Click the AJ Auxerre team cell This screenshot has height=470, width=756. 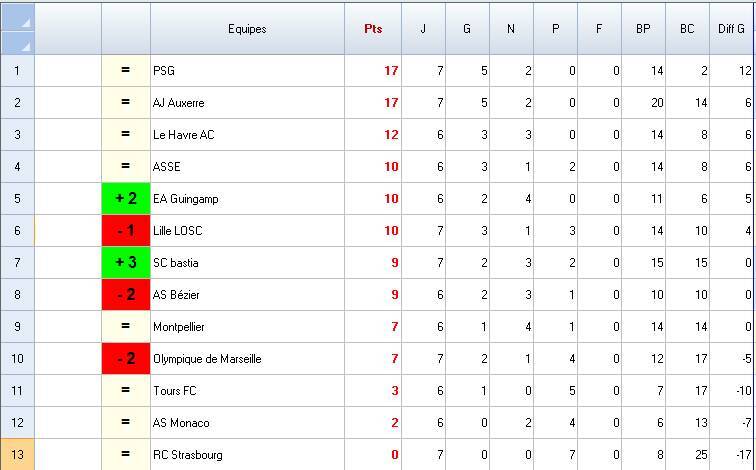coord(247,103)
